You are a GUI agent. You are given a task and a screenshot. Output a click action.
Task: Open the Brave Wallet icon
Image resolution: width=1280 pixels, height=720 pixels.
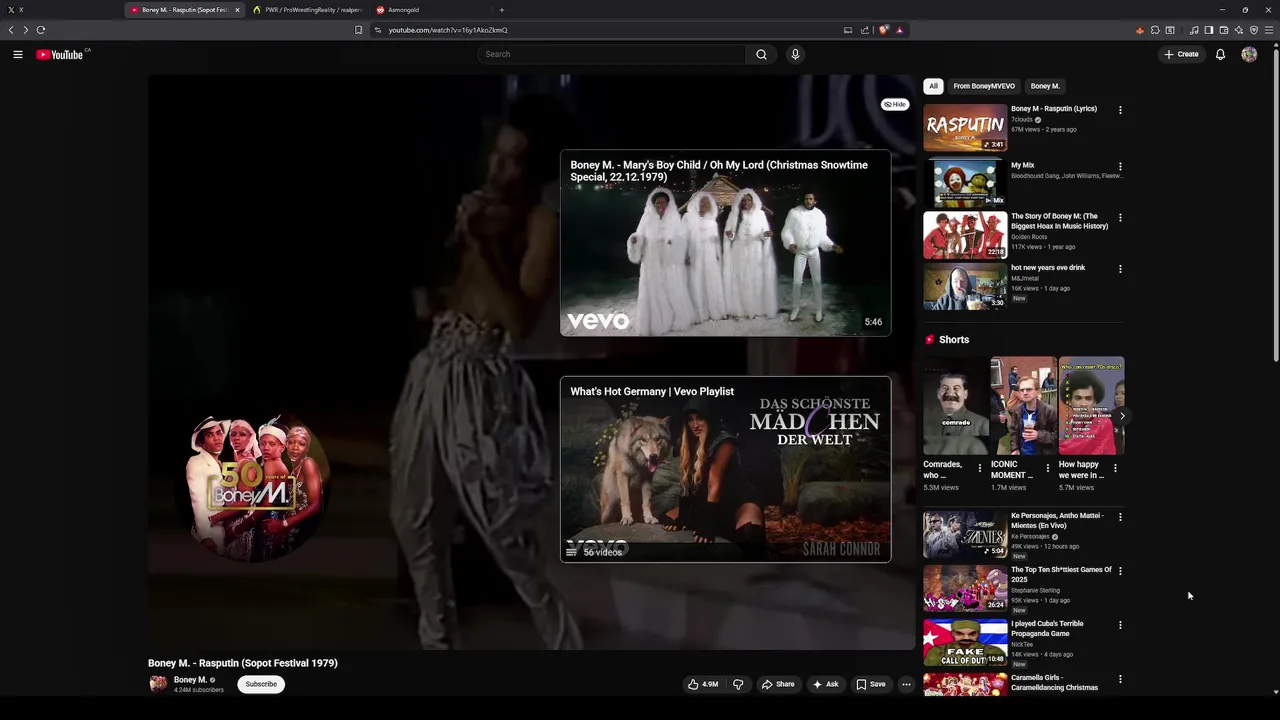[x=1224, y=30]
